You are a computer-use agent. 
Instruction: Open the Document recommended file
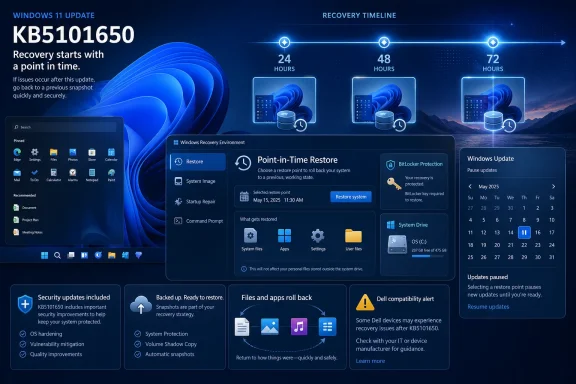point(25,208)
